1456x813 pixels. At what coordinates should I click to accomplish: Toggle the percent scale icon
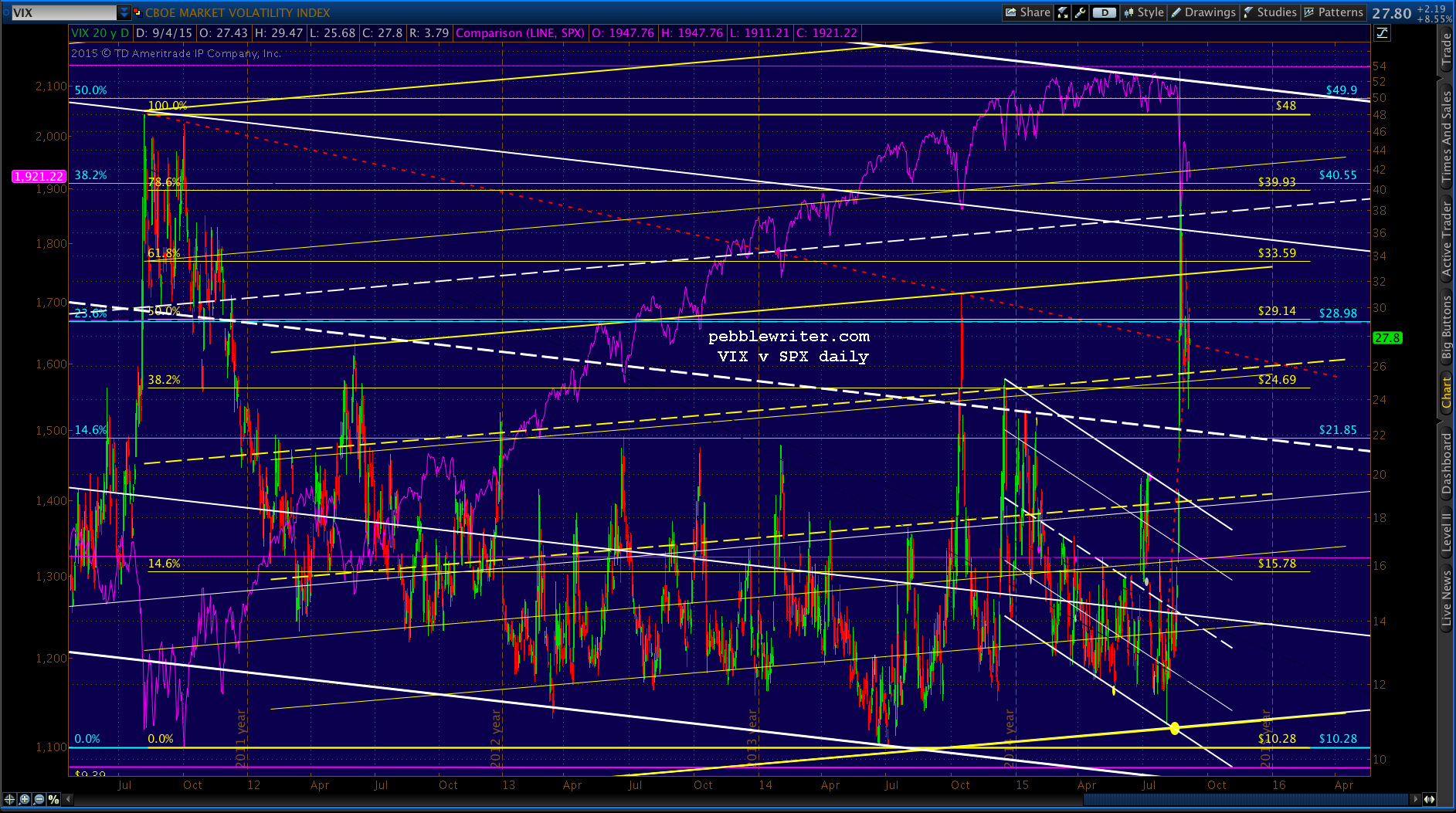click(x=53, y=799)
